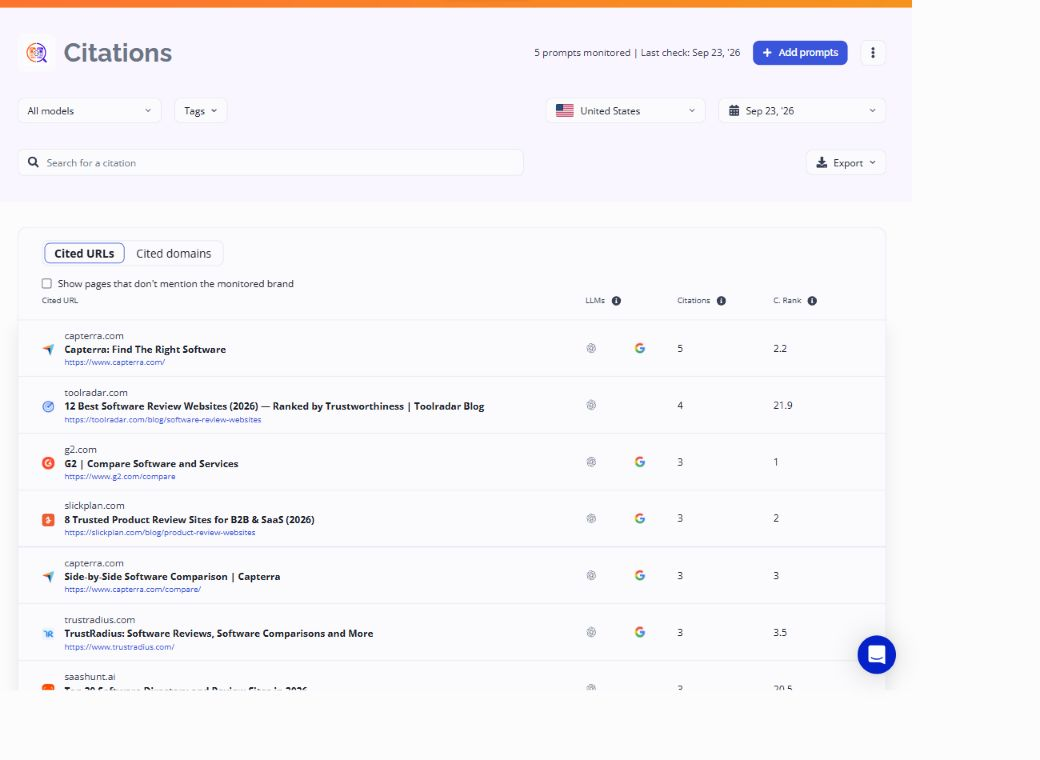The width and height of the screenshot is (1040, 760).
Task: Click the citations count 4 for Toolradar
Action: [680, 405]
